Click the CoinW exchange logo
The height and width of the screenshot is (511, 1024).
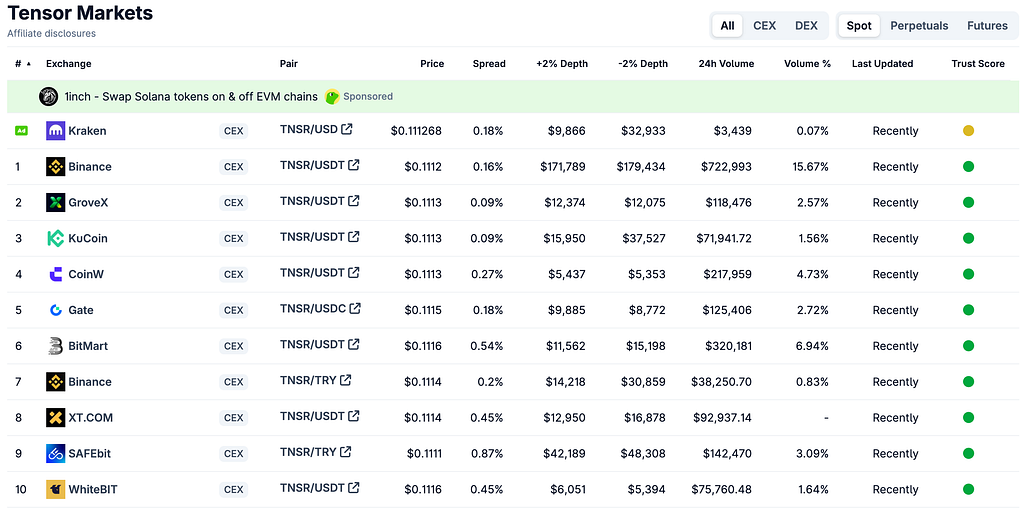pyautogui.click(x=56, y=274)
